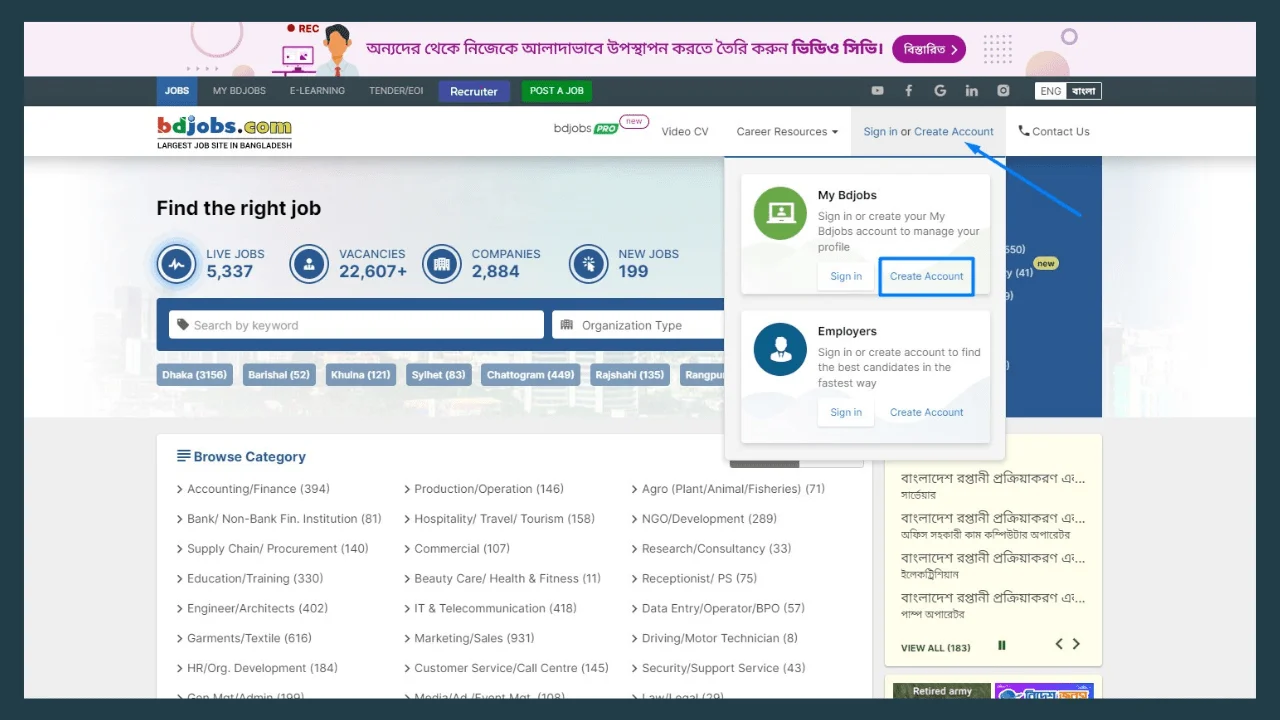Viewport: 1280px width, 720px height.
Task: Open the TENDER/EOI menu item
Action: click(396, 90)
